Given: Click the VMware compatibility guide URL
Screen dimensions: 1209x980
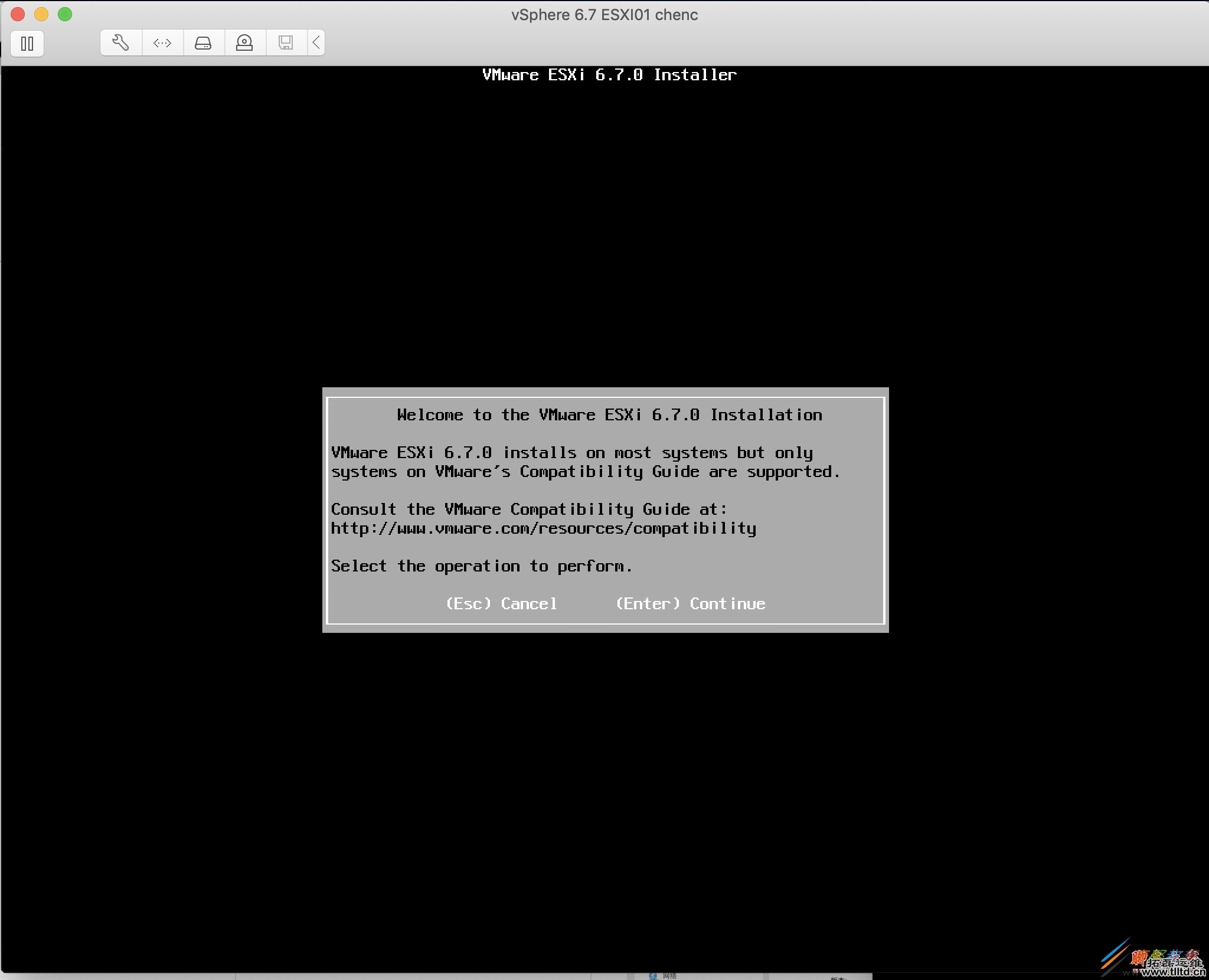Looking at the screenshot, I should [543, 528].
